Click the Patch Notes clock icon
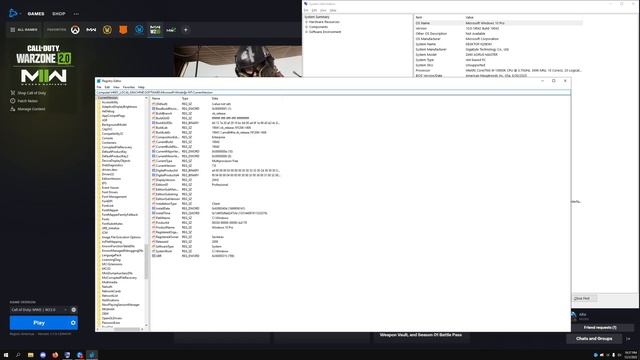 pos(13,101)
